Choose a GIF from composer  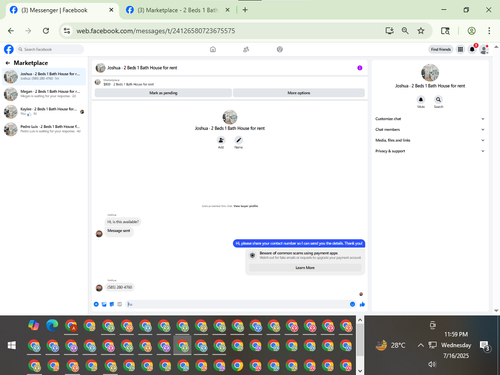point(120,304)
